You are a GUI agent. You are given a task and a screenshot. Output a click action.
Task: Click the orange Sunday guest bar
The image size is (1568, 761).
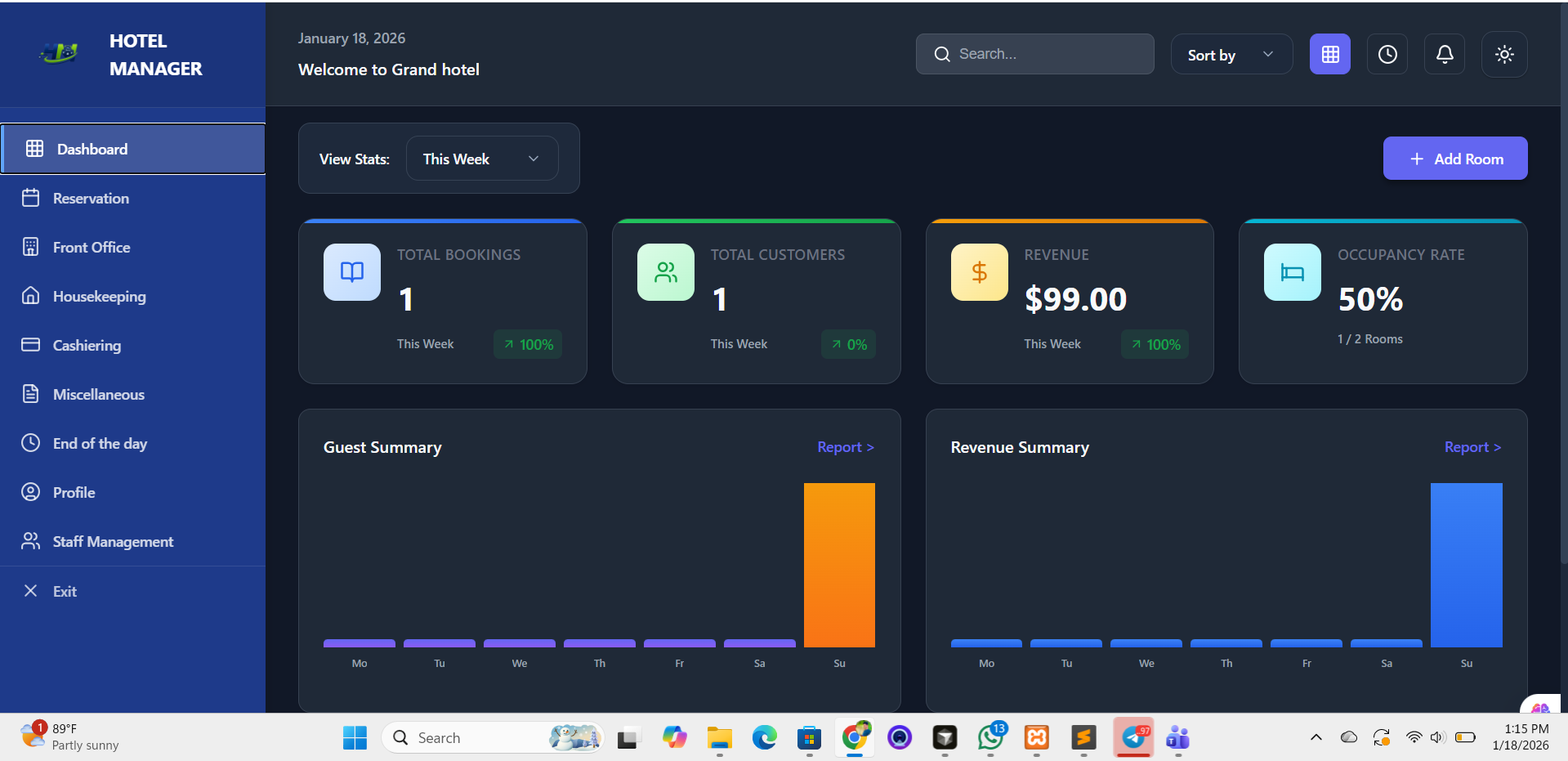coord(839,565)
